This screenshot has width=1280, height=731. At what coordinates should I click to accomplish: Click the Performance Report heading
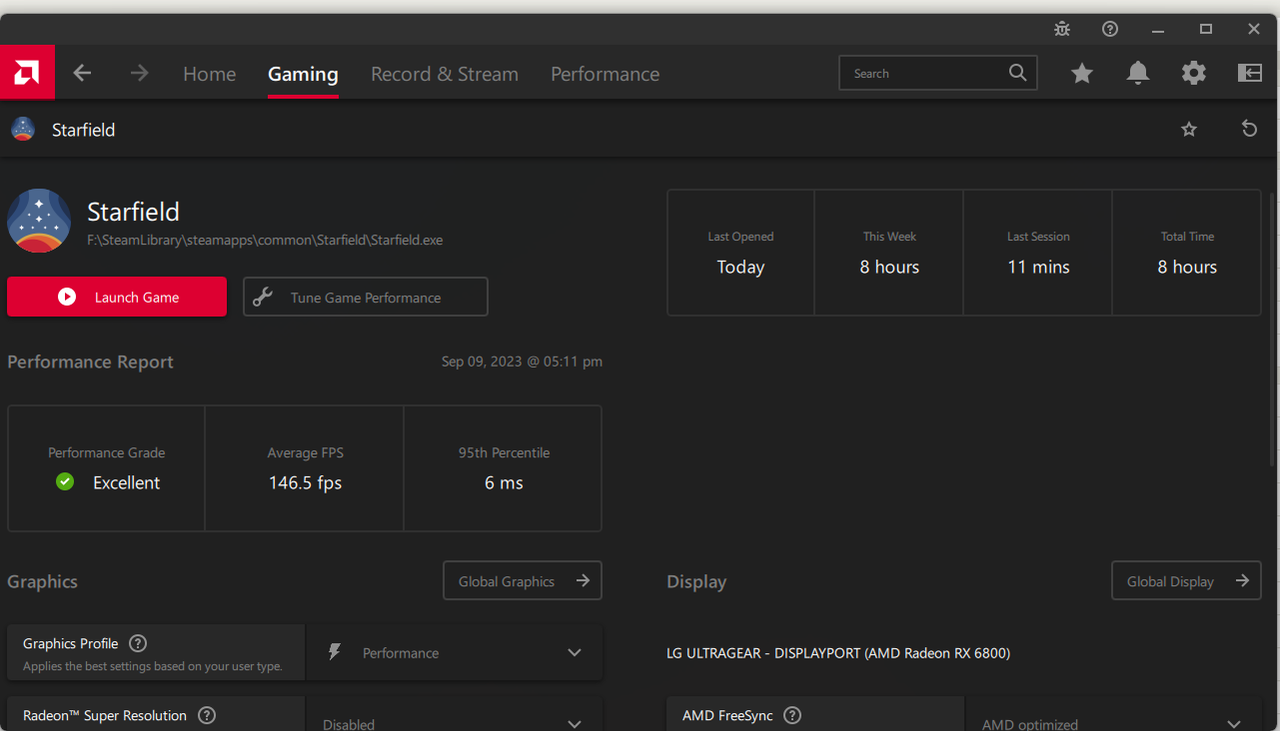coord(90,362)
